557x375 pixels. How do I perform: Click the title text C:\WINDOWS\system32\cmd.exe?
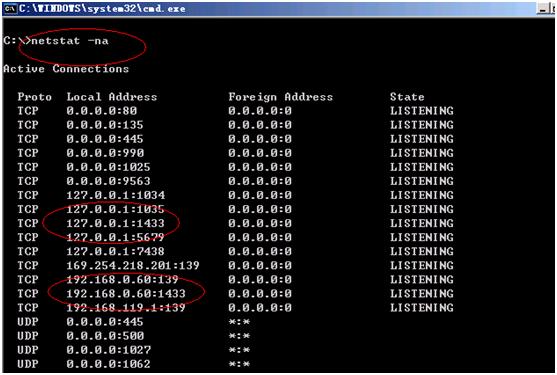click(x=102, y=9)
